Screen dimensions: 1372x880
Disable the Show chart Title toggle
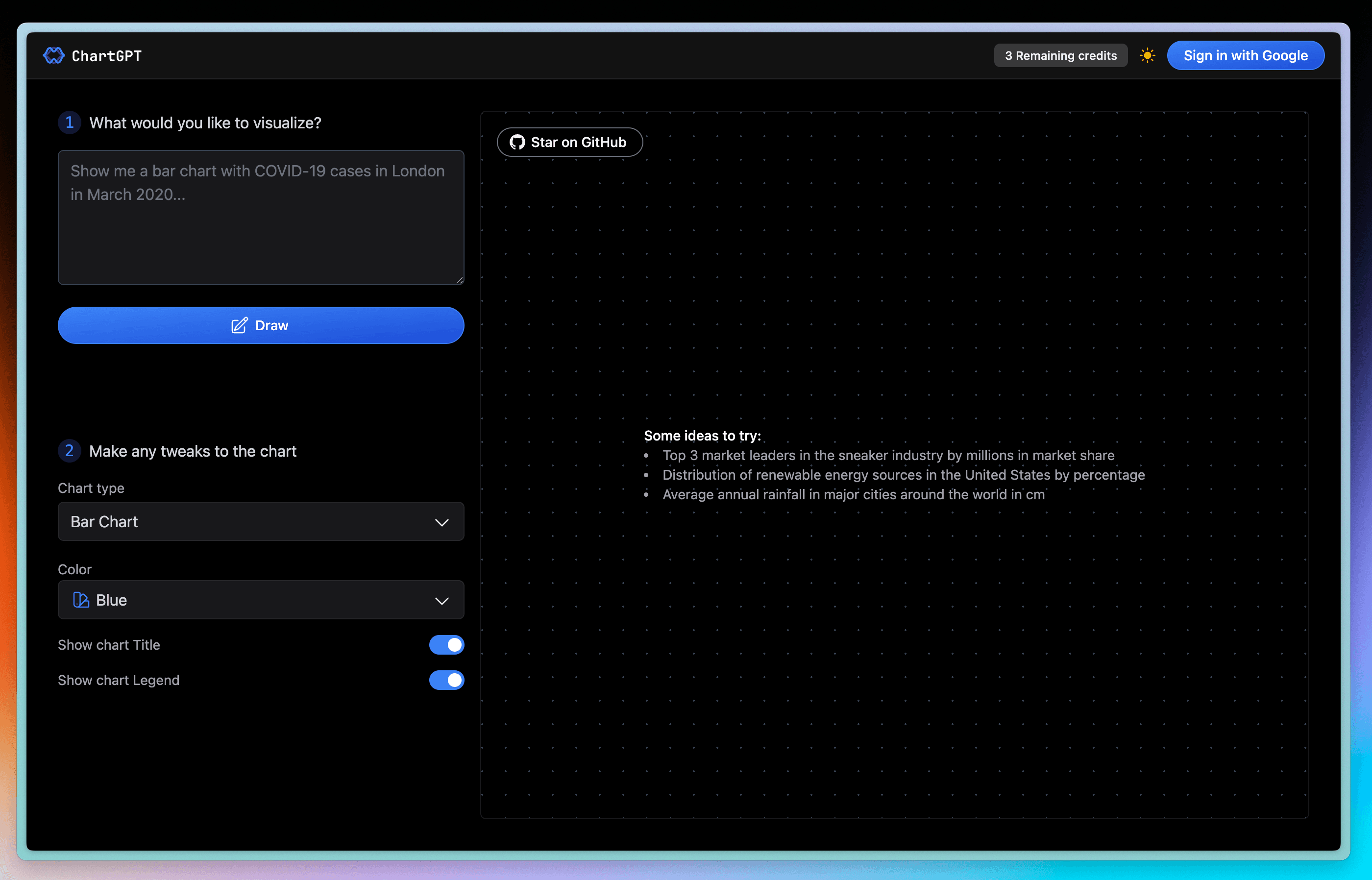(446, 645)
